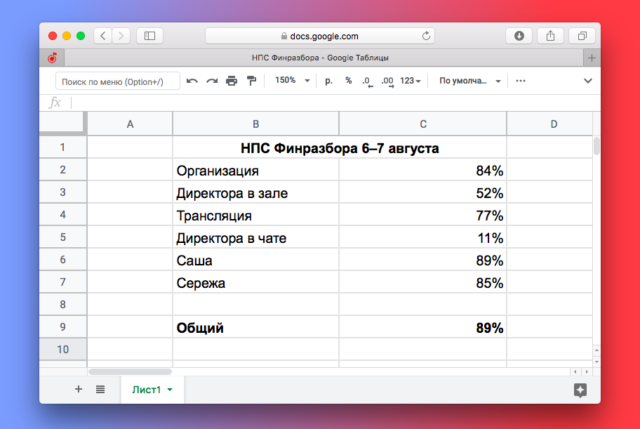Format as currency with the р. button
Image resolution: width=640 pixels, height=429 pixels.
(x=328, y=80)
